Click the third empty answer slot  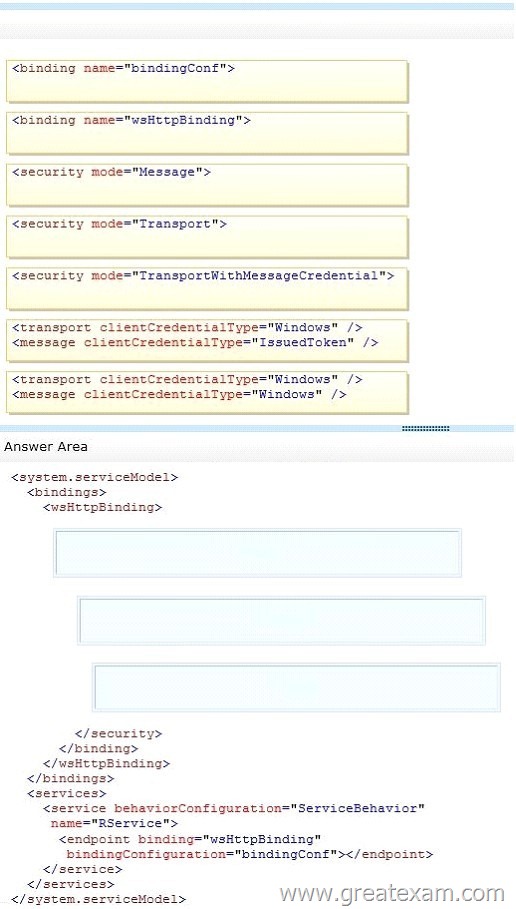click(x=296, y=688)
